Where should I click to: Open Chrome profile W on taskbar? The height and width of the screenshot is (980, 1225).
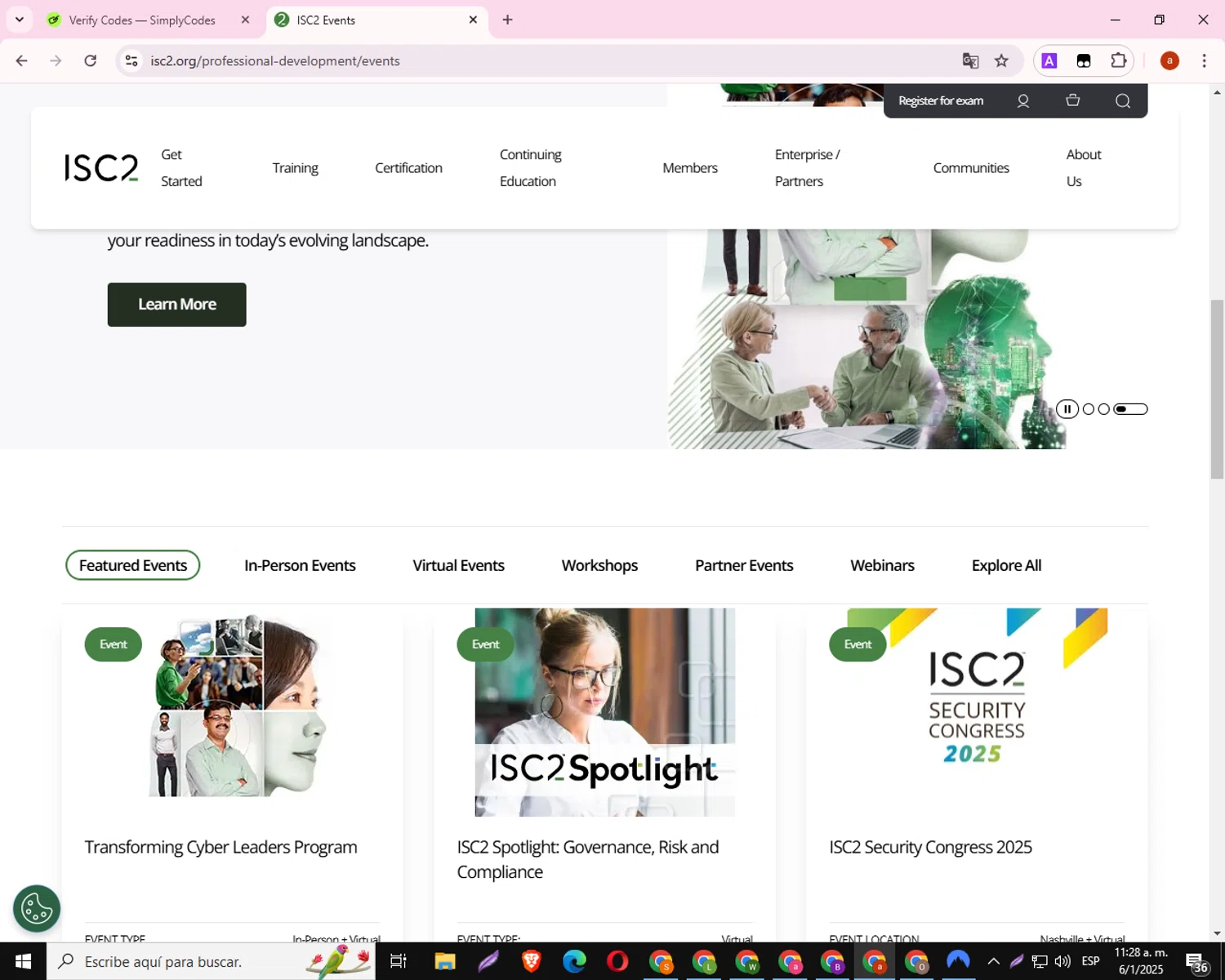pos(747,962)
